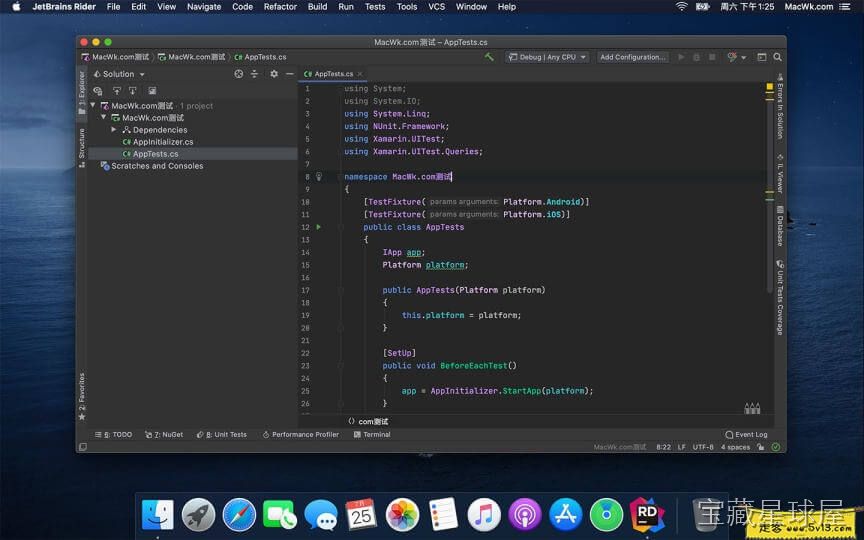The width and height of the screenshot is (864, 540).
Task: Click the Debug bug icon in toolbar
Action: click(x=696, y=57)
